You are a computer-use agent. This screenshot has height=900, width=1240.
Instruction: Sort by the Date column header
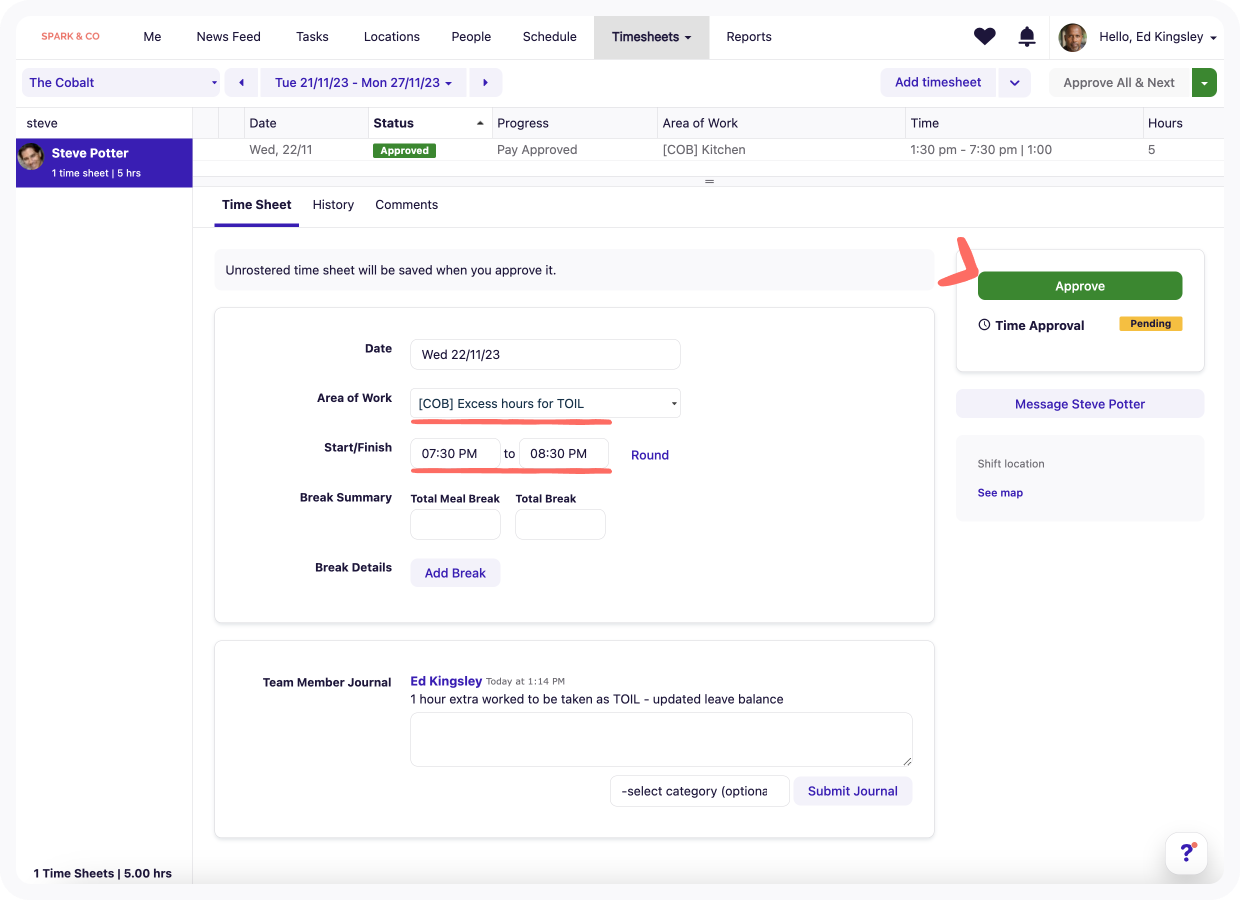(307, 123)
